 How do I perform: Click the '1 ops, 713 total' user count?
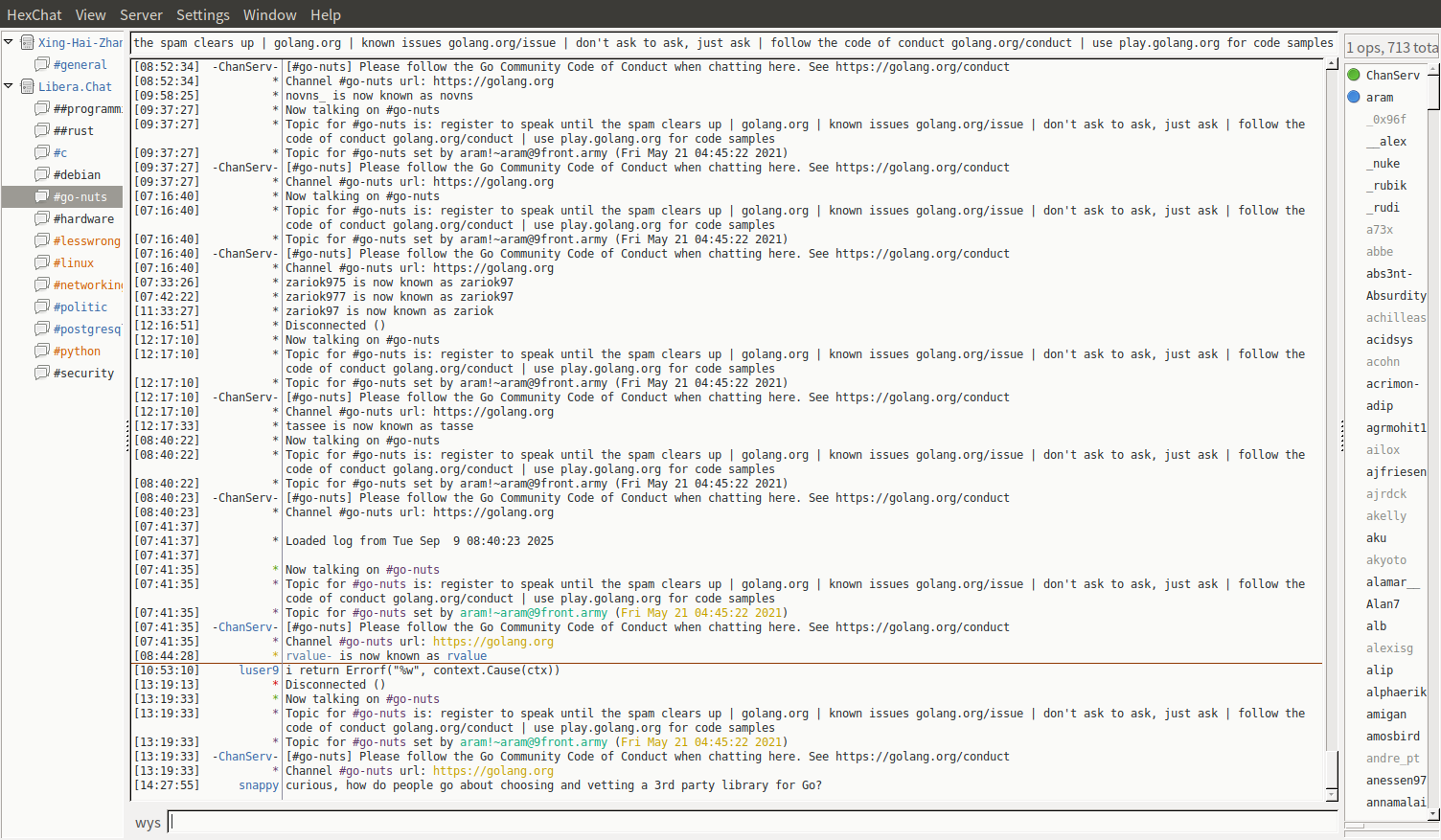coord(1392,47)
